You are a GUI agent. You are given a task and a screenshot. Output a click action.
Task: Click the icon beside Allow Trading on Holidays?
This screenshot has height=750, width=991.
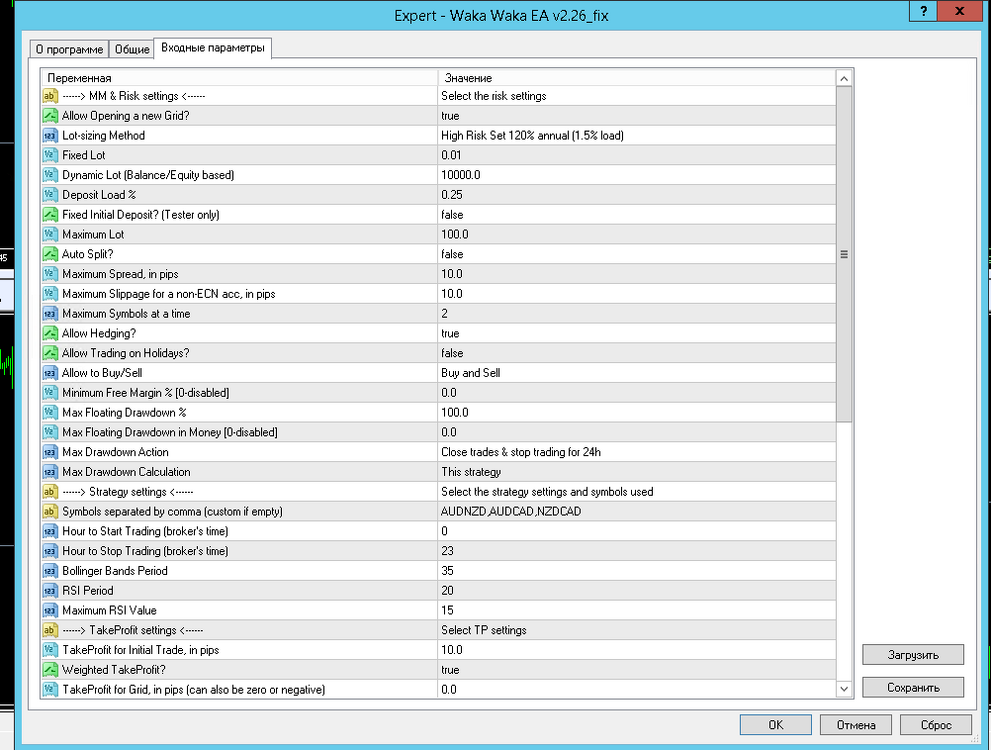(50, 353)
